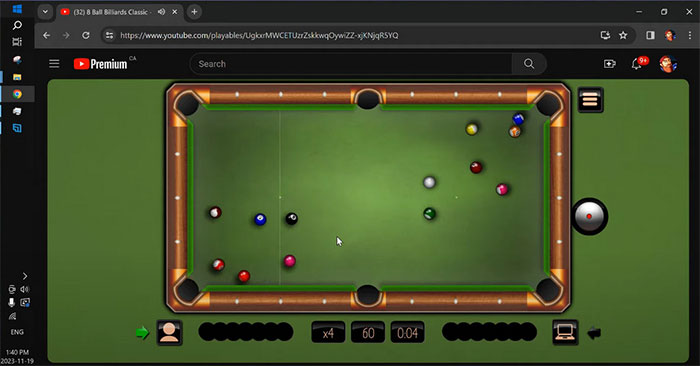Click the ENG language indicator
Image resolution: width=700 pixels, height=366 pixels.
tap(17, 332)
